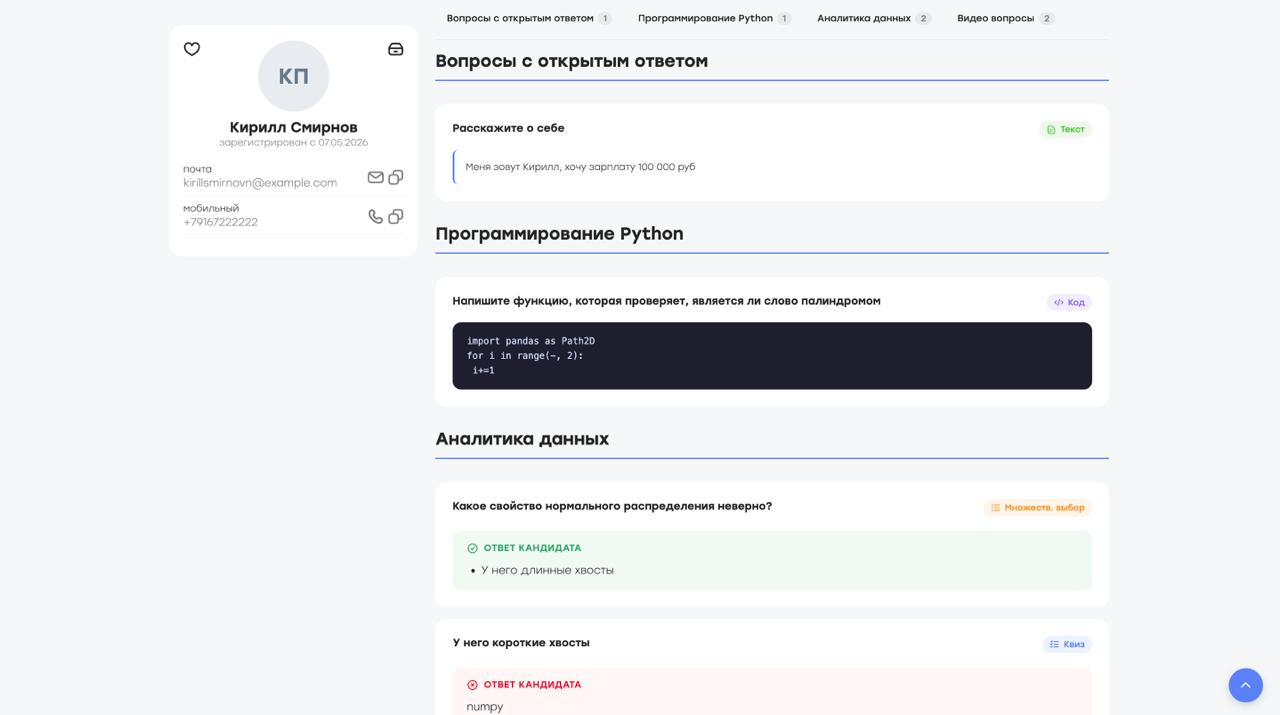Image resolution: width=1280 pixels, height=715 pixels.
Task: Call candidate using the phone icon
Action: (x=376, y=216)
